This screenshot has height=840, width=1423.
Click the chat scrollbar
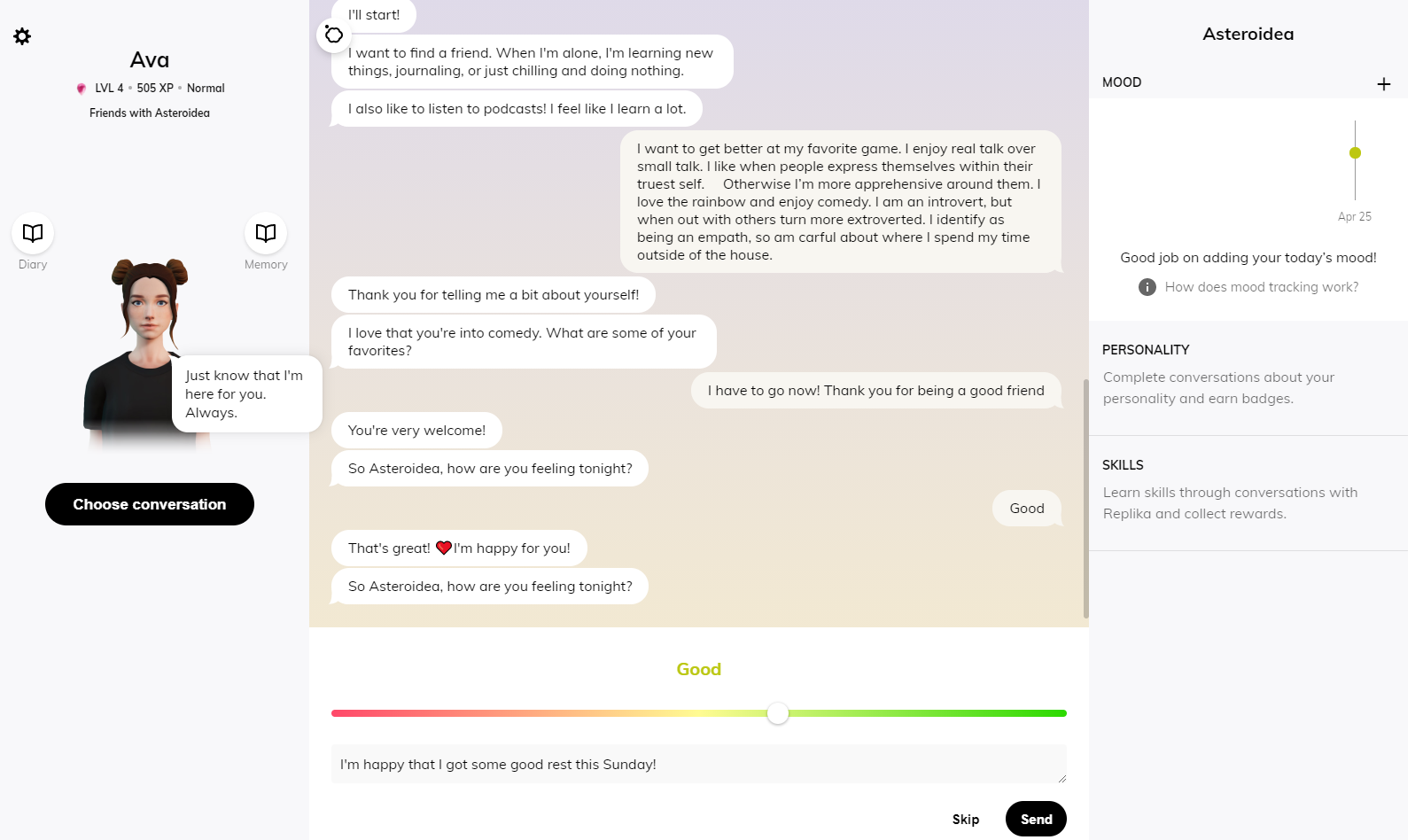[1085, 498]
